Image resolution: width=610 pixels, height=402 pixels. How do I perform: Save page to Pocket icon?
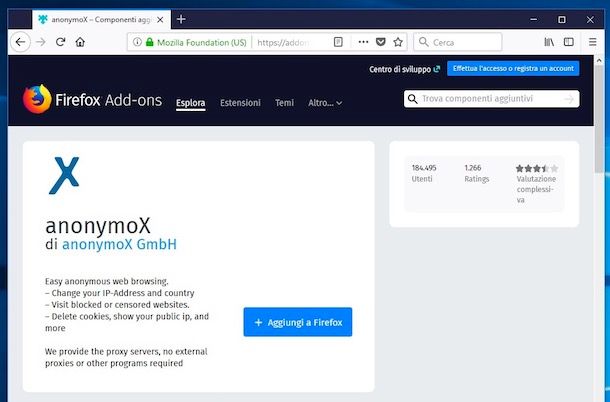pos(381,42)
